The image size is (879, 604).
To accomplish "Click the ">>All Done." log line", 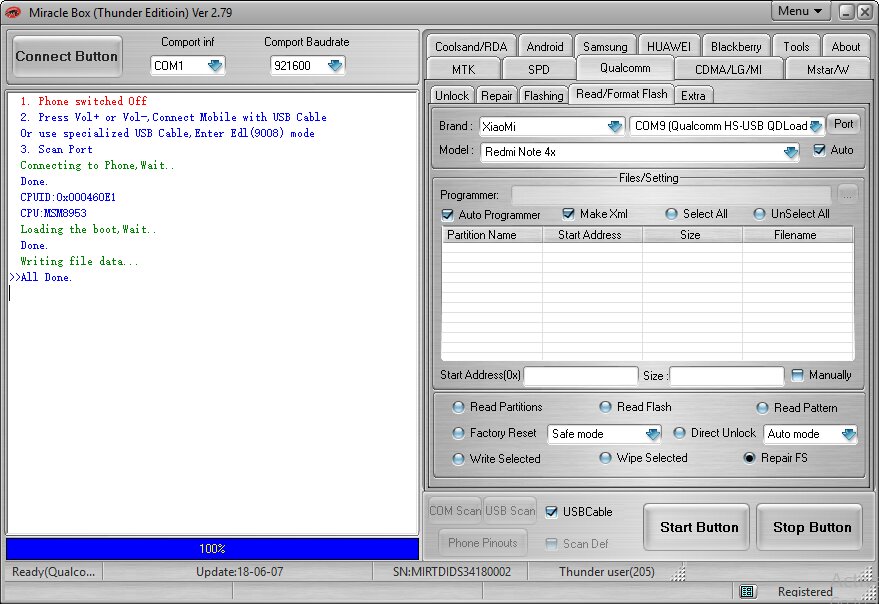I will click(41, 277).
